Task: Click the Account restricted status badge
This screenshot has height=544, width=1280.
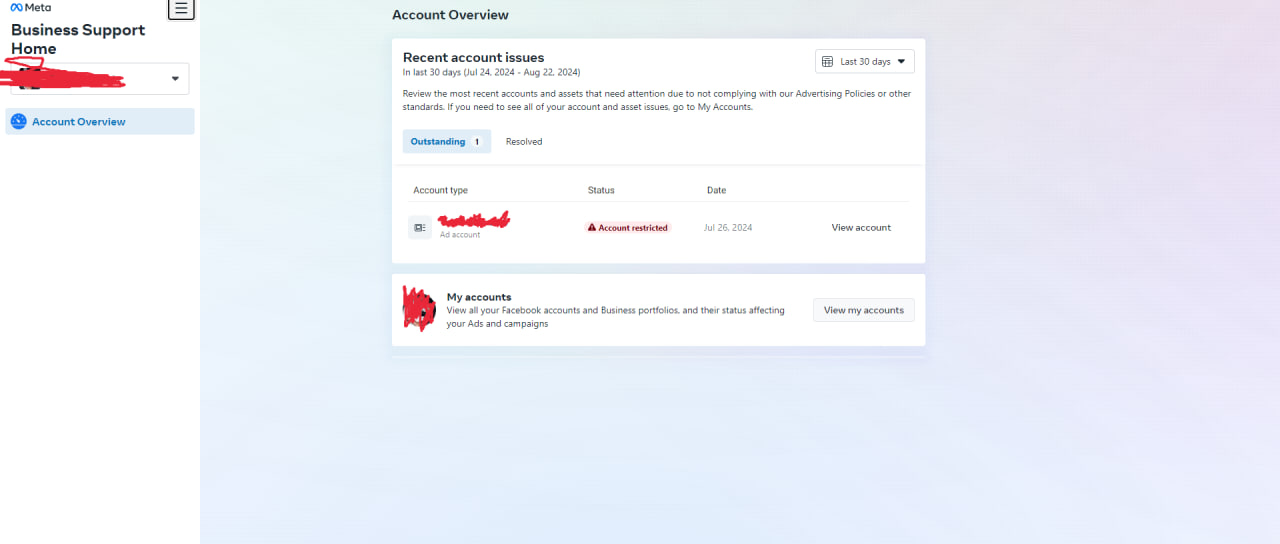Action: click(x=628, y=228)
